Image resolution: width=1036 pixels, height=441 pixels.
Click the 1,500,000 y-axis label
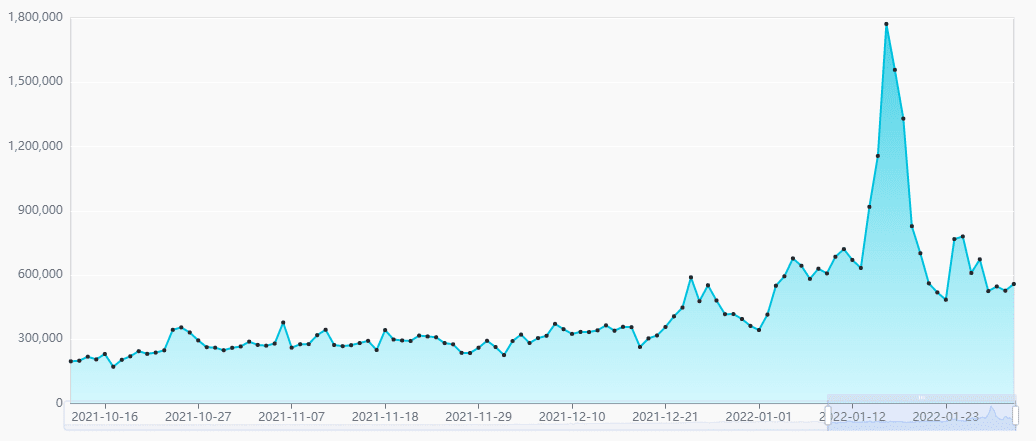coord(35,82)
